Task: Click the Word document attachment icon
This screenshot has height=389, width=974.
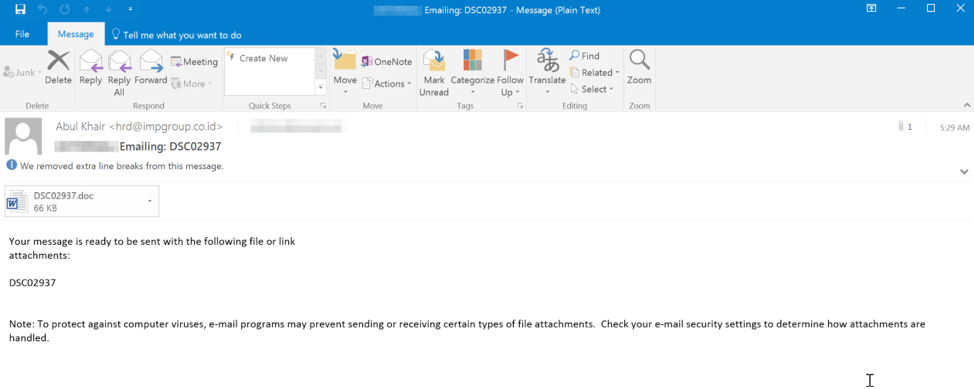Action: (x=17, y=202)
